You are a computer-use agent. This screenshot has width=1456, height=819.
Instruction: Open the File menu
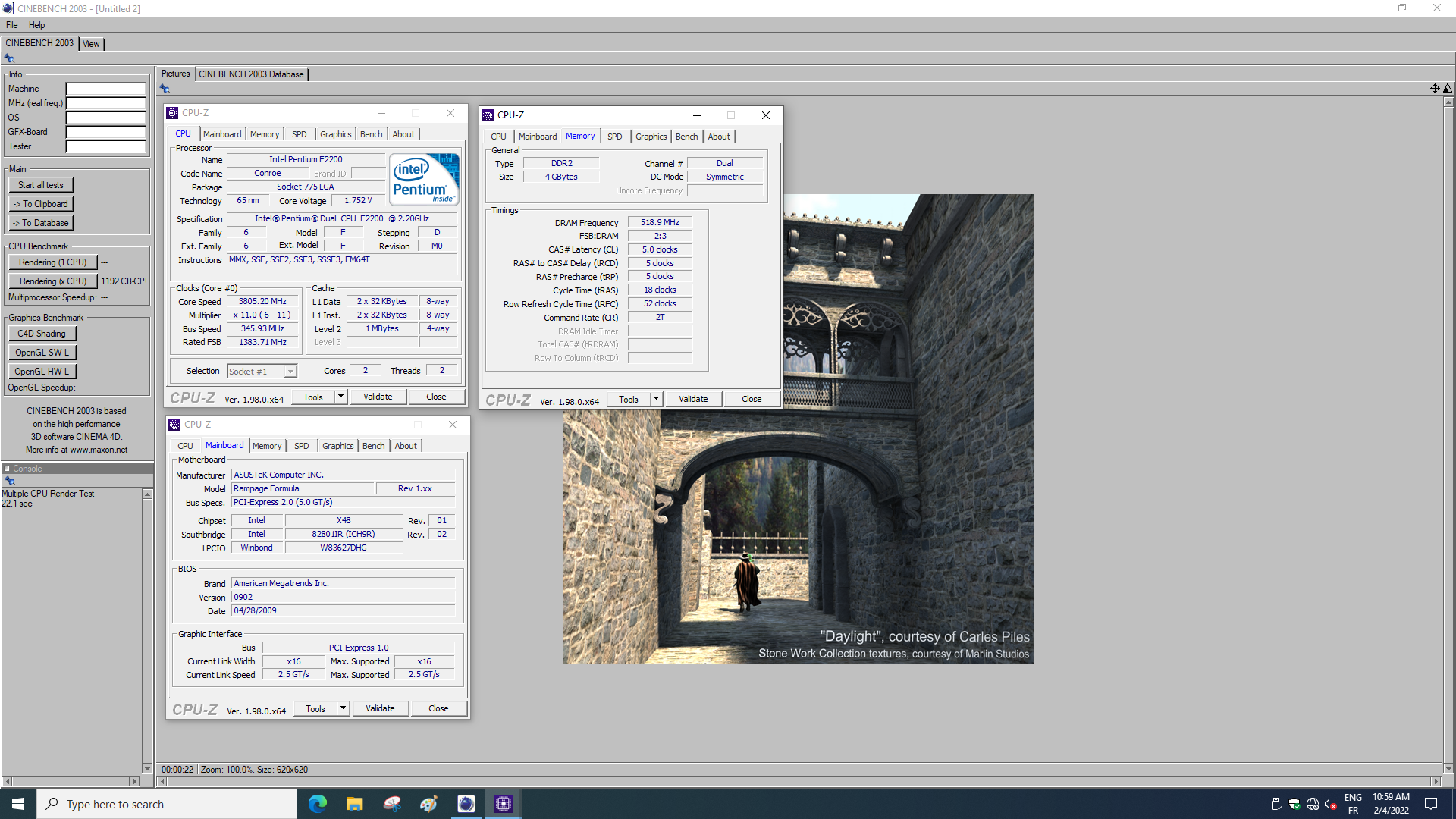click(x=11, y=25)
